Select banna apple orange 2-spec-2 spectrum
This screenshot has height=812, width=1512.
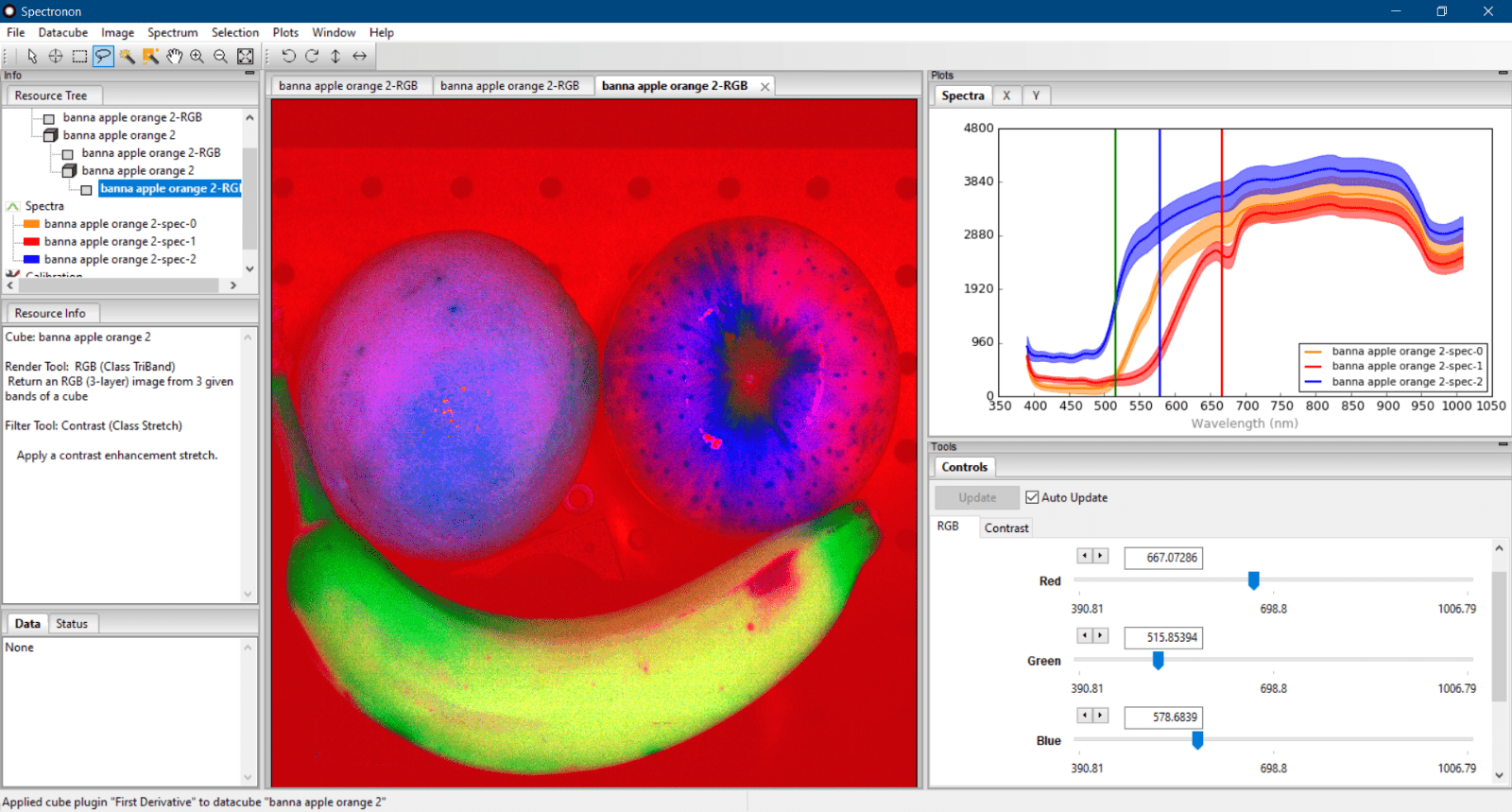coord(120,259)
